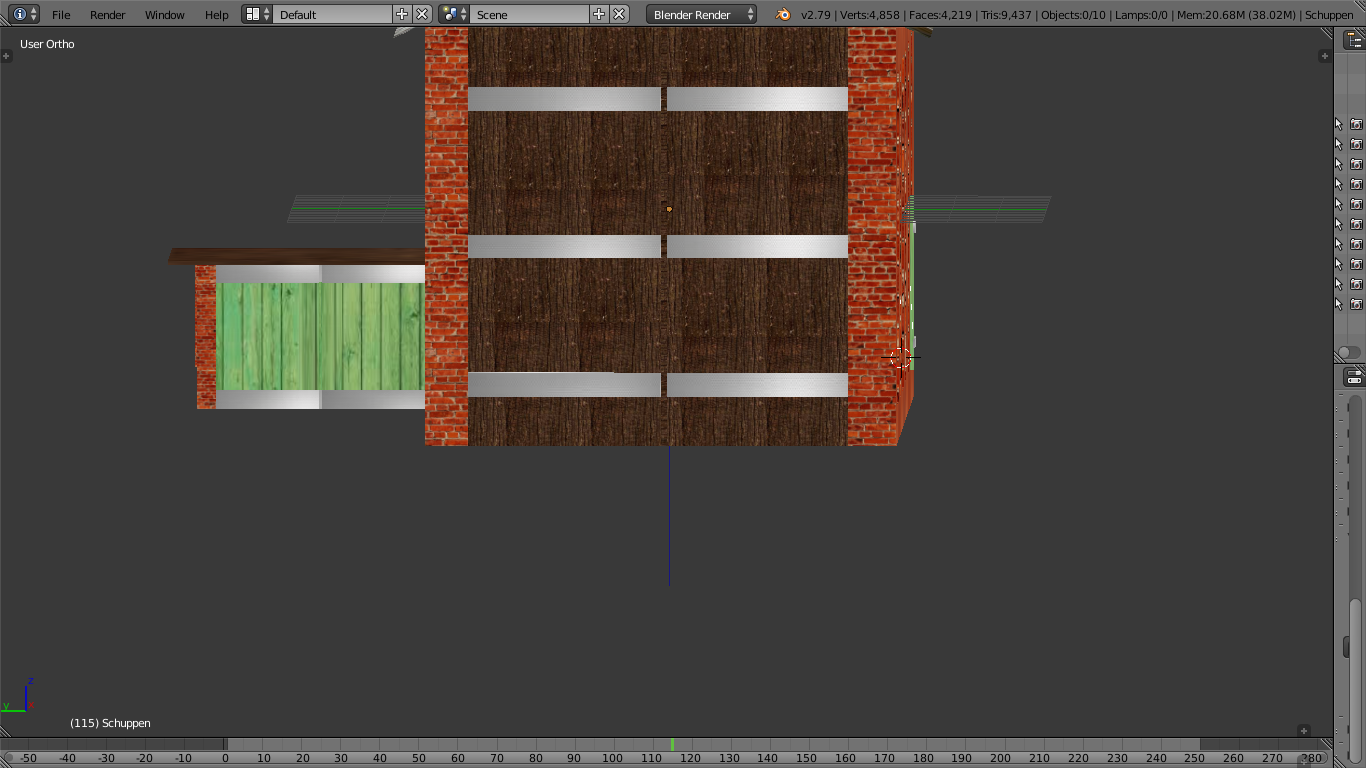Open the screen layout browser icon
The height and width of the screenshot is (768, 1366).
click(x=257, y=14)
